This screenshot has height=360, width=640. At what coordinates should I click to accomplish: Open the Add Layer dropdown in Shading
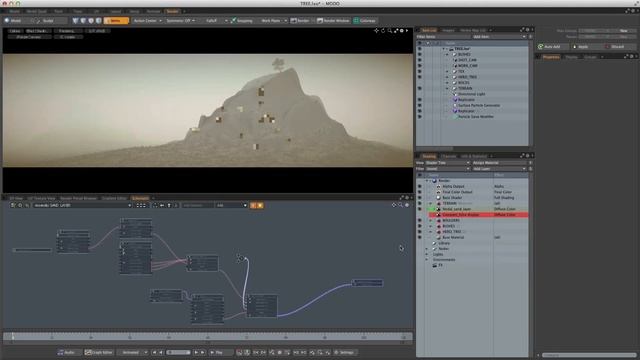pos(499,169)
